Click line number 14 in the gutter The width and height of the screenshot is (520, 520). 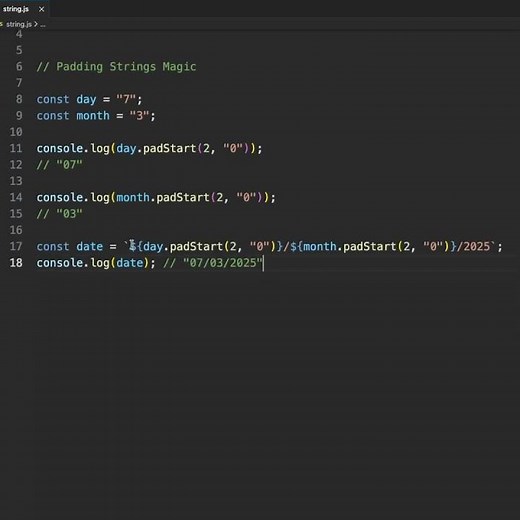click(16, 197)
